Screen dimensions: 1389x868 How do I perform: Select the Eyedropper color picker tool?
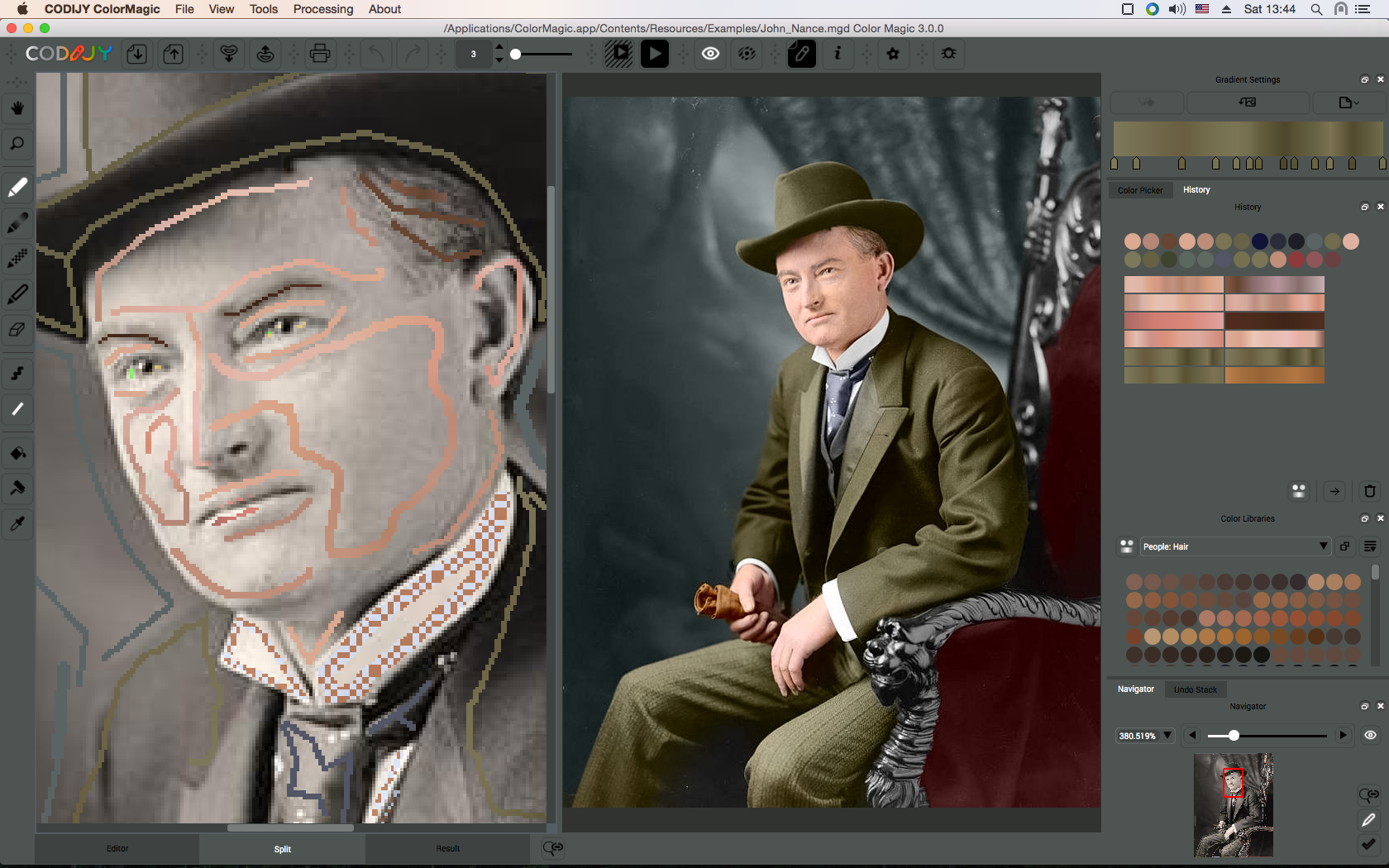click(17, 523)
